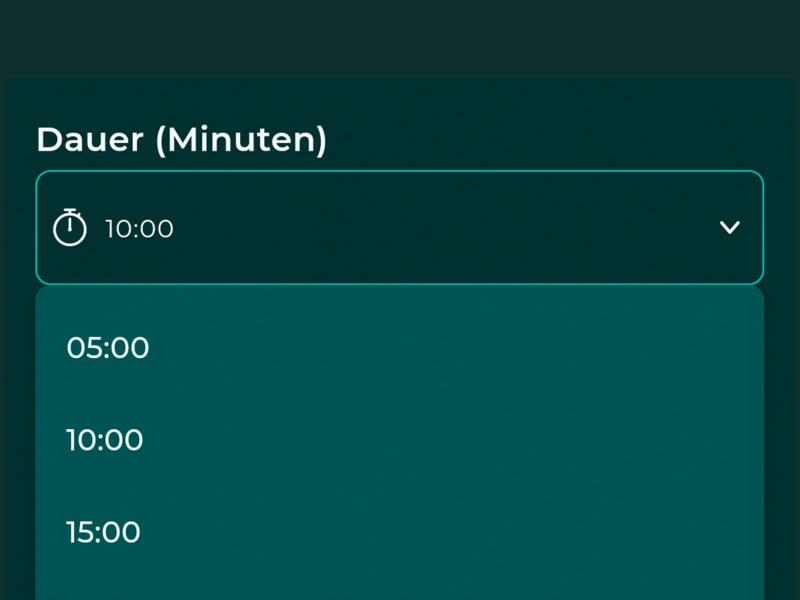Select the currently shown 10:00 value

pos(139,229)
